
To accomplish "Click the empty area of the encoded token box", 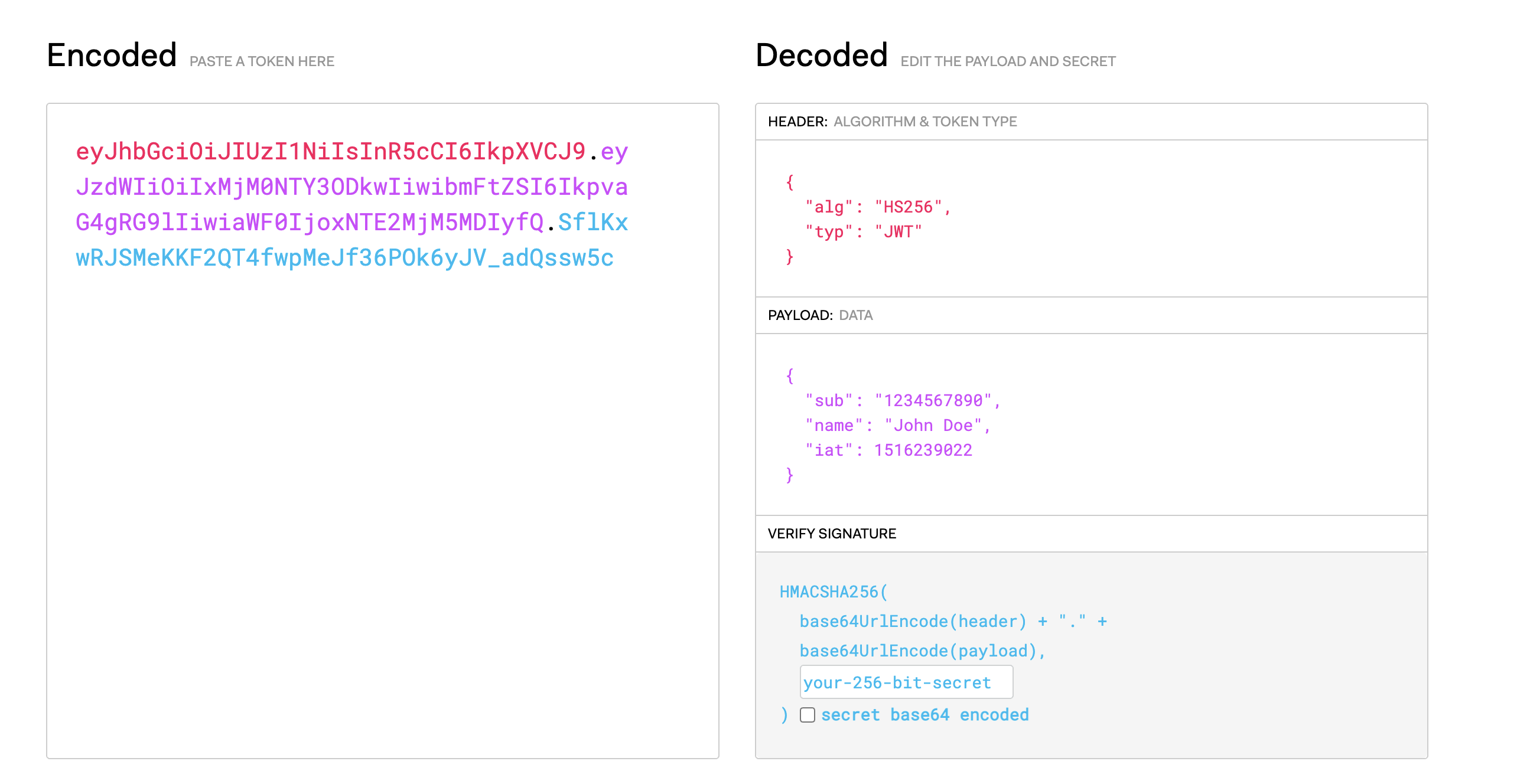I will (x=382, y=502).
